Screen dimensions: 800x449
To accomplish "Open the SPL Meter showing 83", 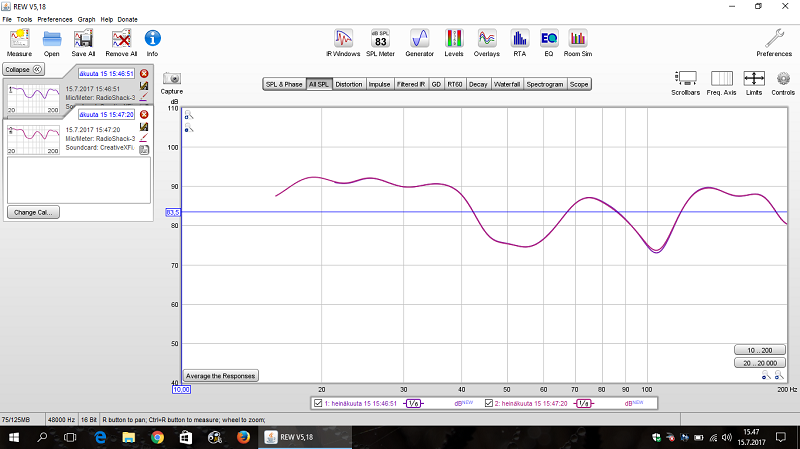I will (x=381, y=42).
